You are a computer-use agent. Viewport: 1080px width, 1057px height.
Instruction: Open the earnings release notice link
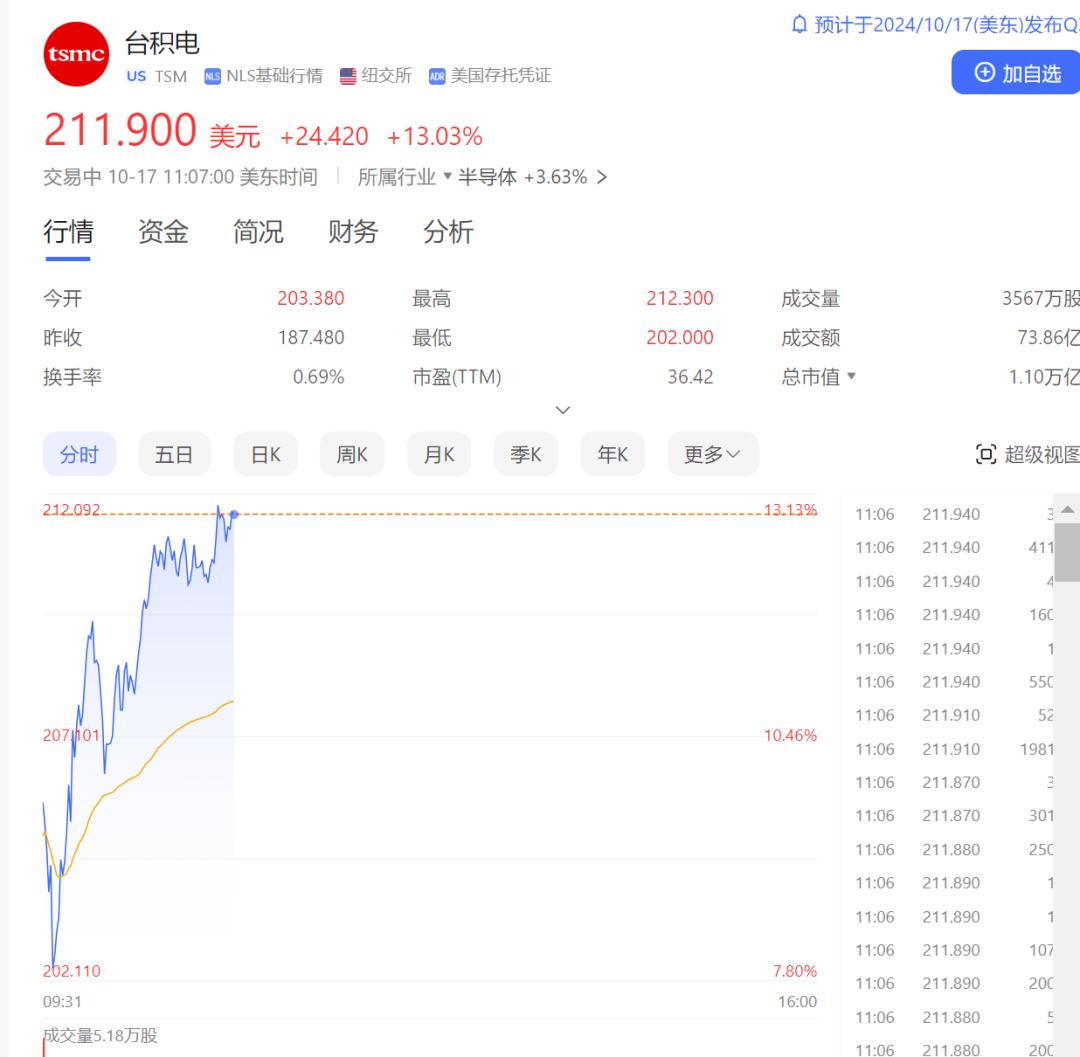click(946, 25)
